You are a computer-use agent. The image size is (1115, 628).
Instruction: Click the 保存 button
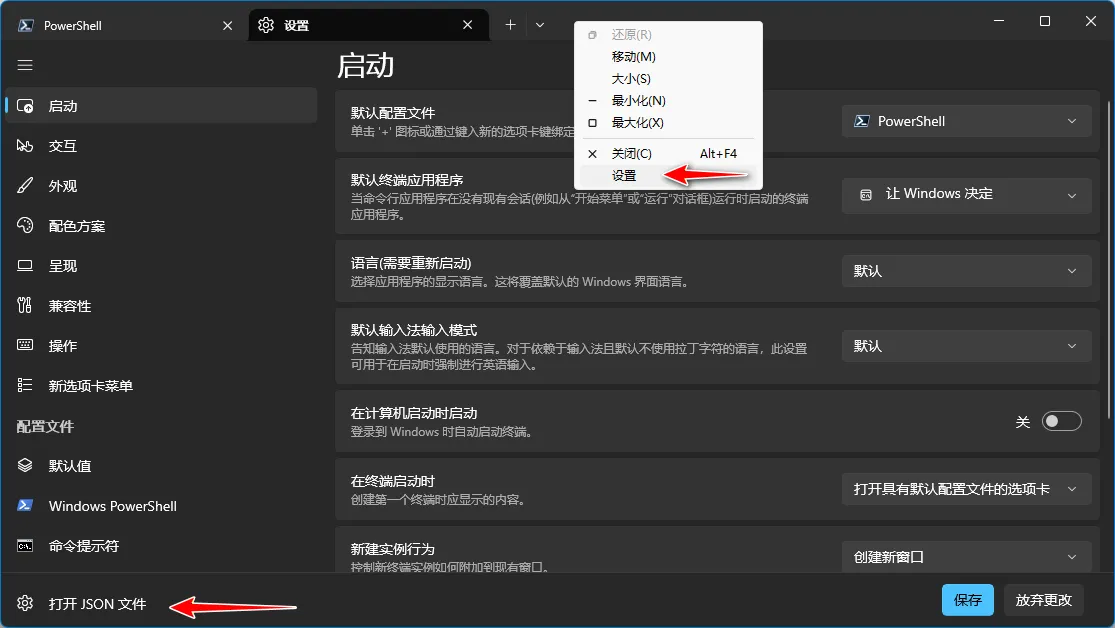967,600
